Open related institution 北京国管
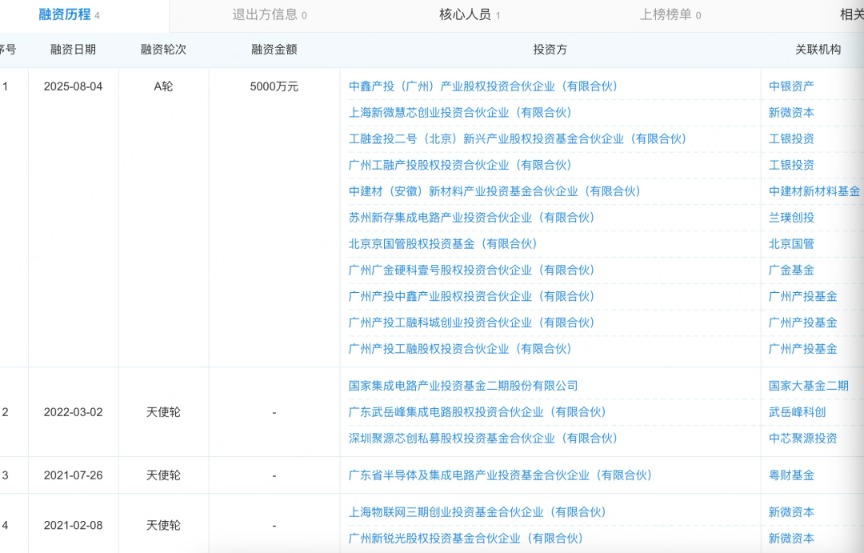Image resolution: width=864 pixels, height=553 pixels. (791, 244)
